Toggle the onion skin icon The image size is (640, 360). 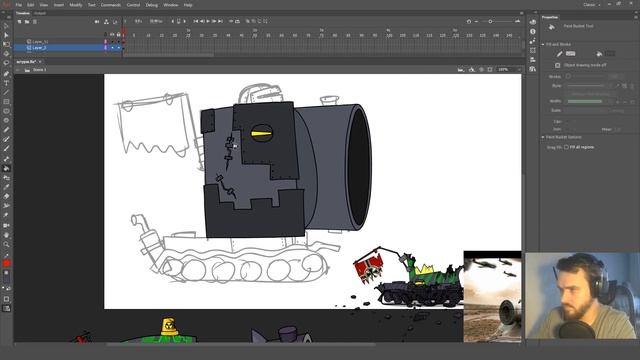(248, 21)
